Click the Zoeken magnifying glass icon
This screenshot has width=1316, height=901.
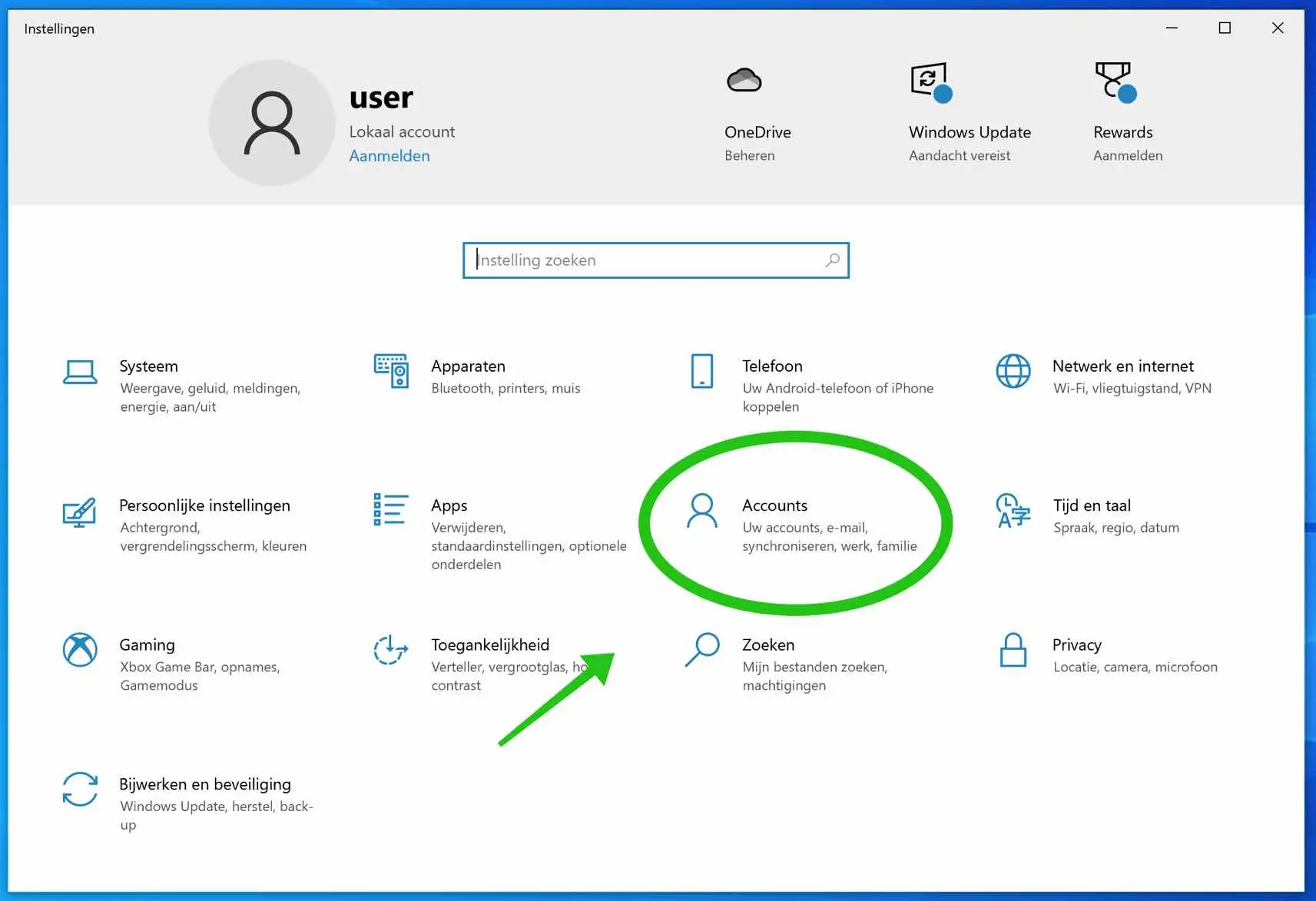(702, 650)
